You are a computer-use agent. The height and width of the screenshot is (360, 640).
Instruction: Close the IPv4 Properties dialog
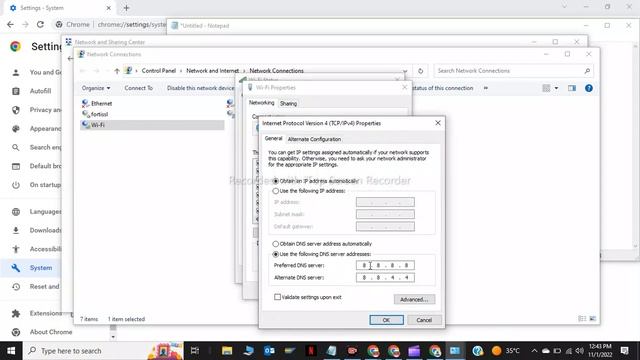click(438, 123)
